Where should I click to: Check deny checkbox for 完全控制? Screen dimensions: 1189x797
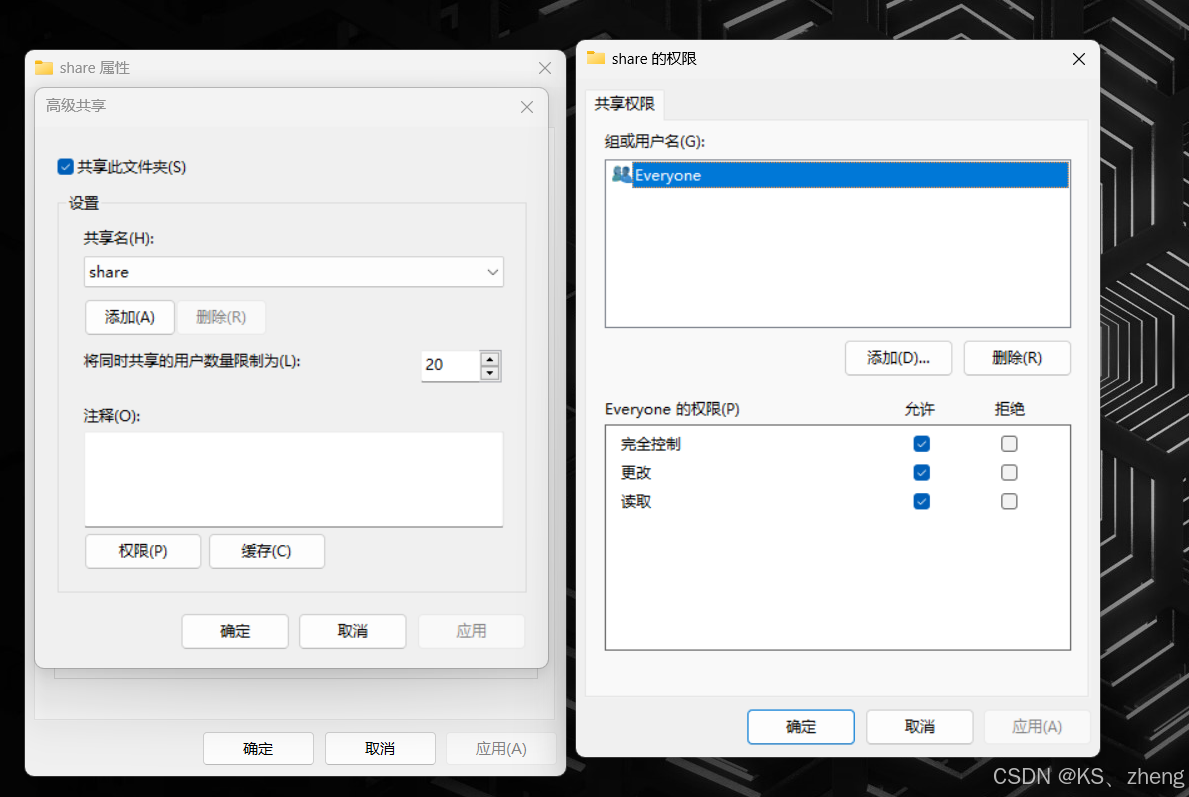point(1009,444)
